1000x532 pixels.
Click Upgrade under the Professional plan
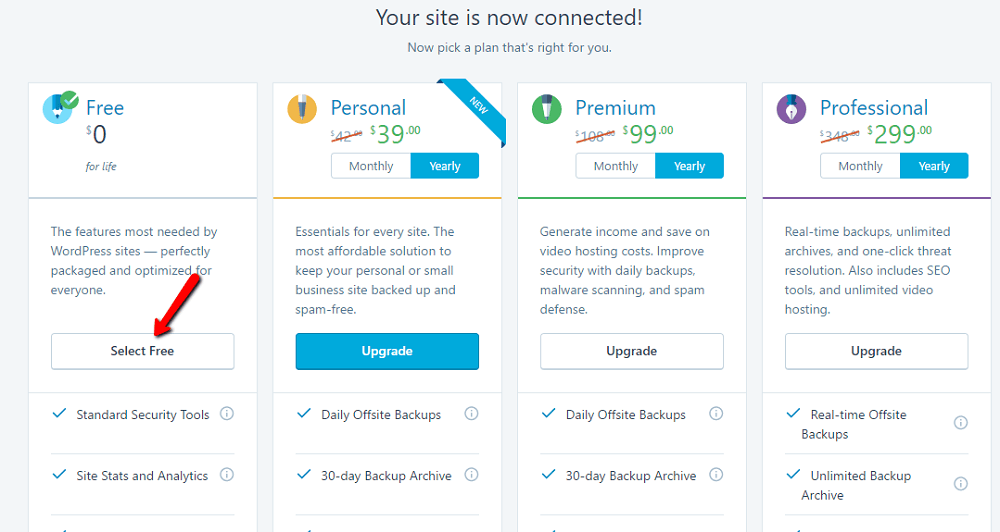click(x=876, y=351)
